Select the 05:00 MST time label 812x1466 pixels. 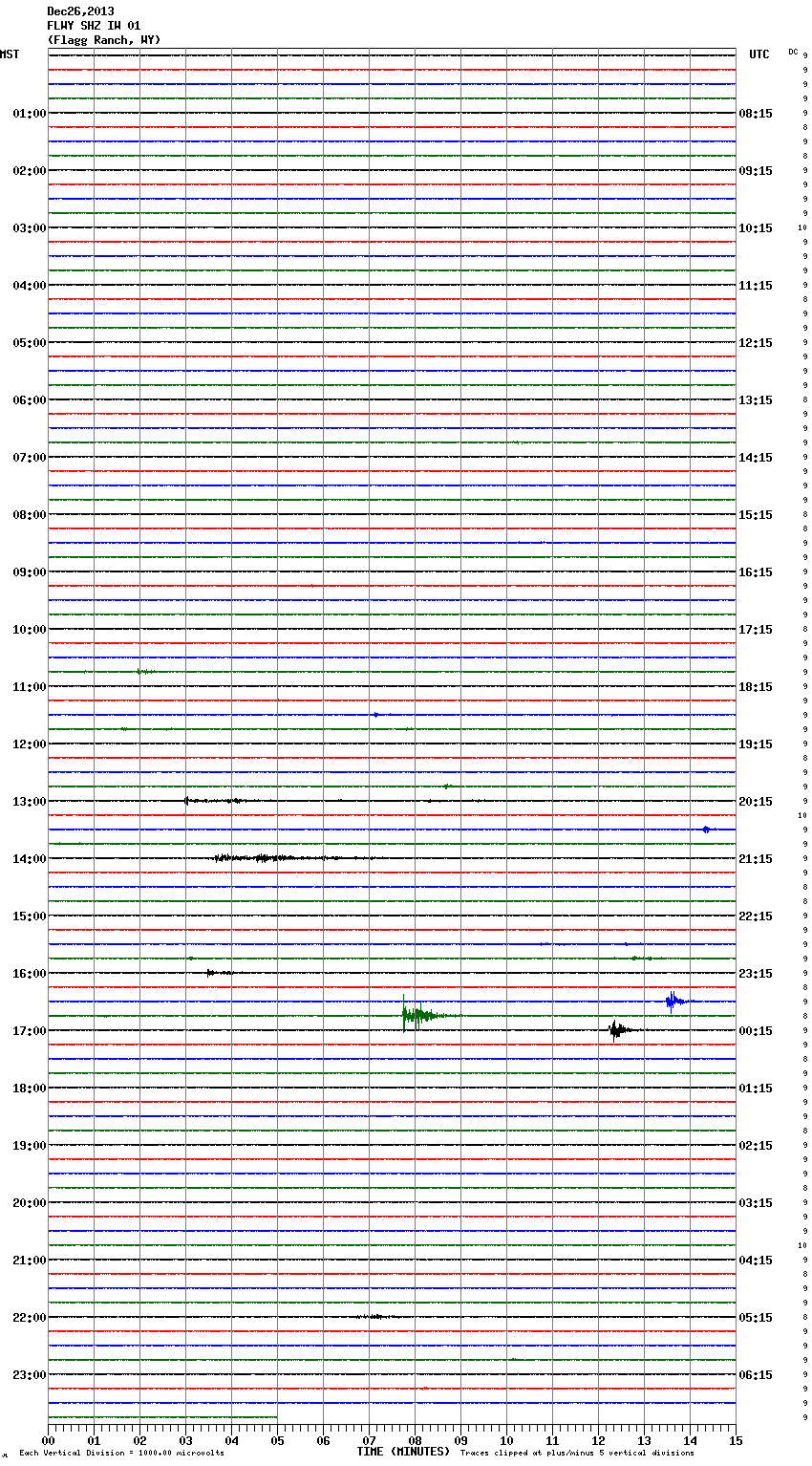click(x=29, y=343)
